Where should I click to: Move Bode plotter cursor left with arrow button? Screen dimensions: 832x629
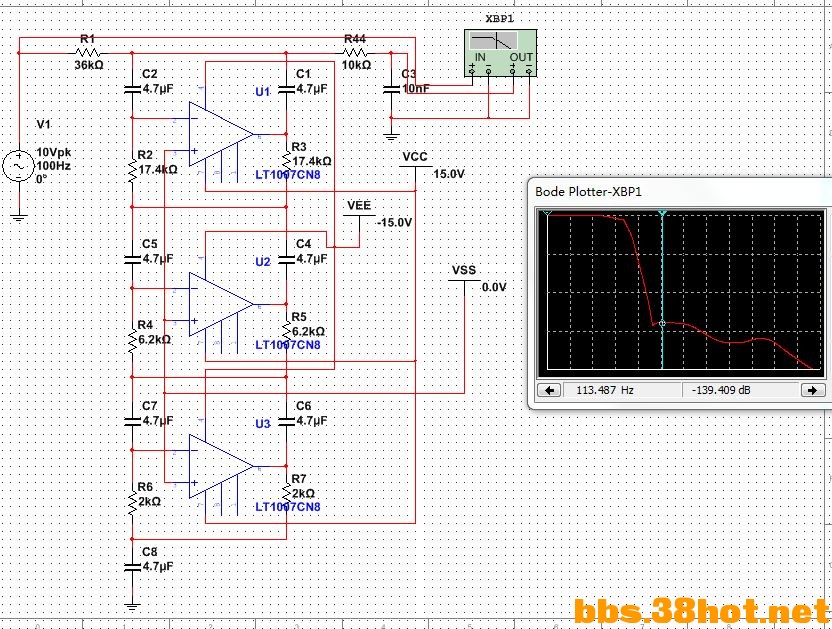(549, 390)
